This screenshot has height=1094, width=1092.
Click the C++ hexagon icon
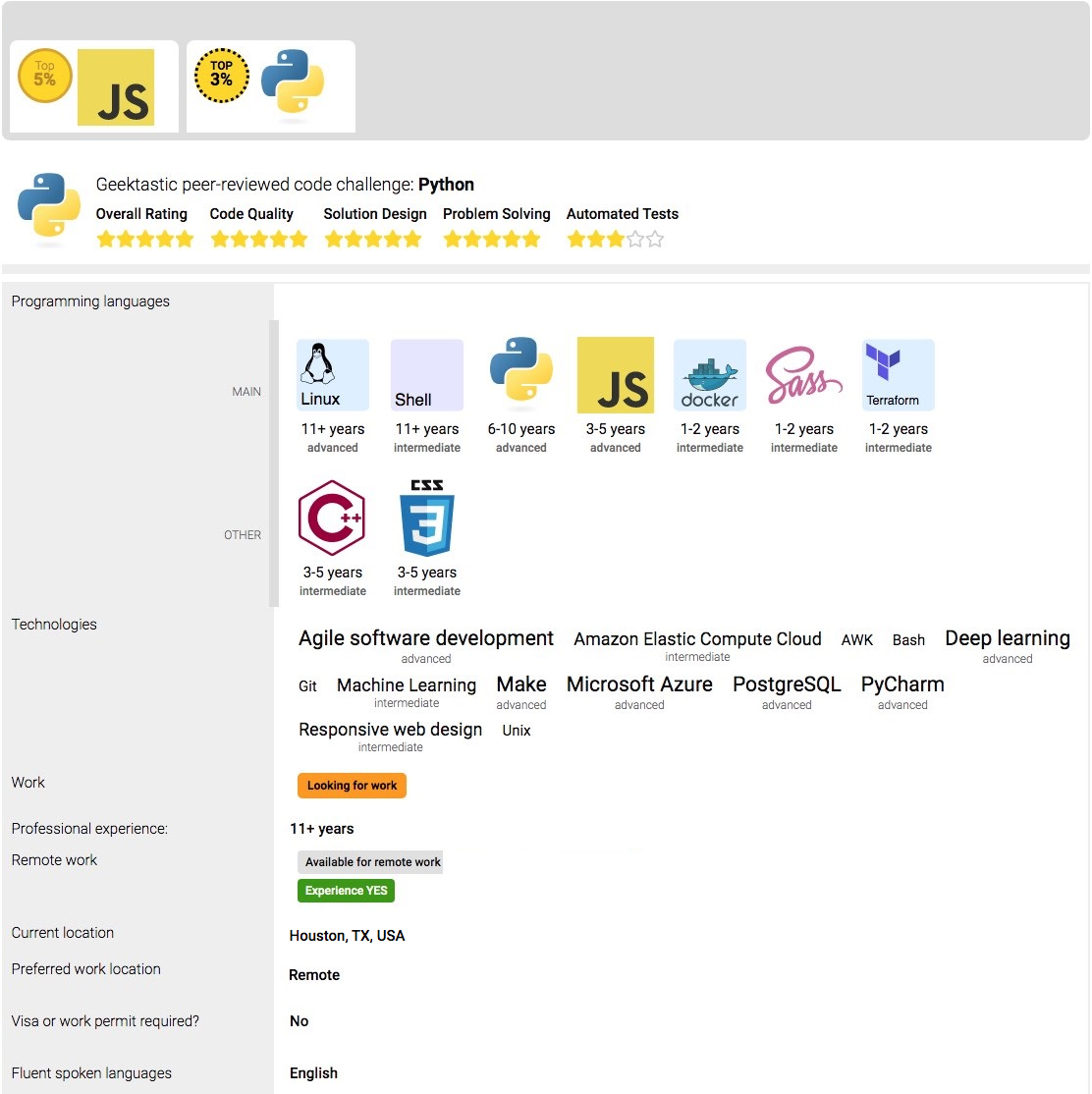(332, 519)
